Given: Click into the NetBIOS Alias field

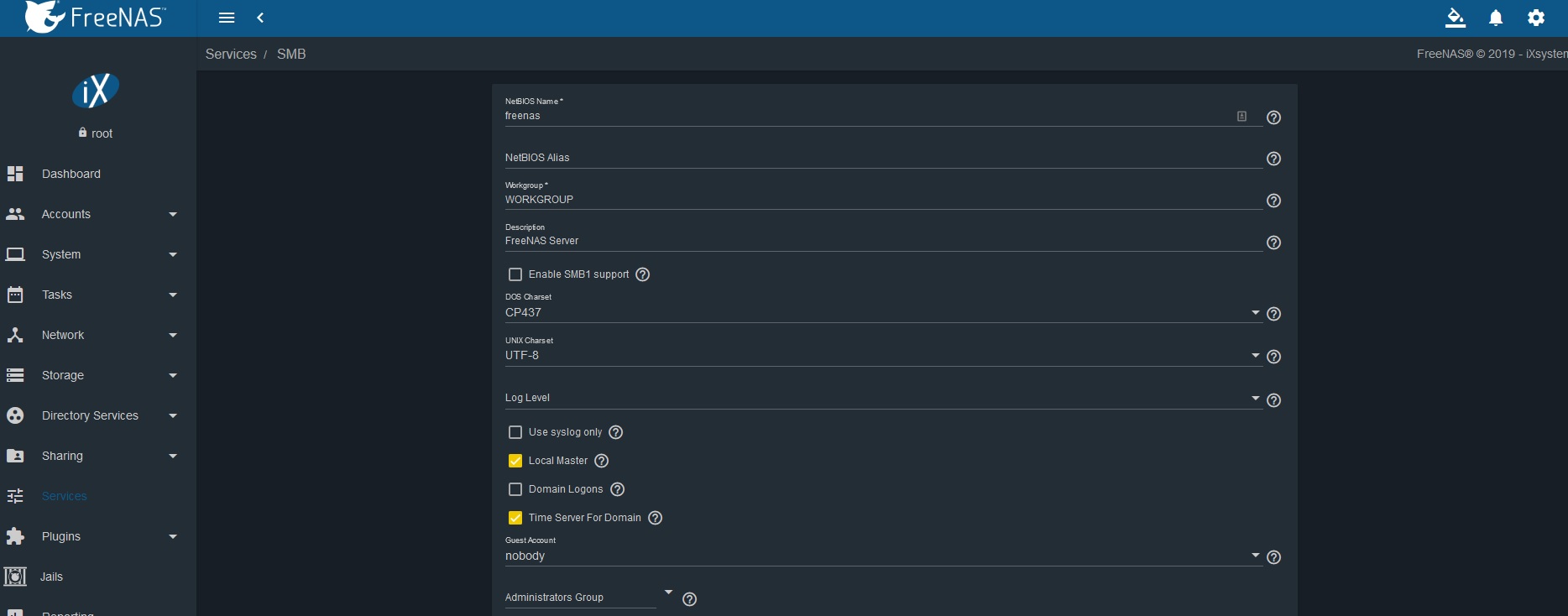Looking at the screenshot, I should [x=883, y=158].
